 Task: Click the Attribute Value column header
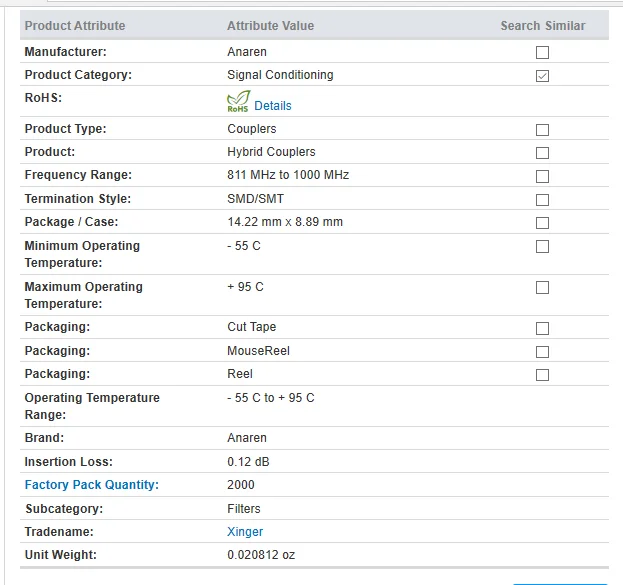click(271, 26)
